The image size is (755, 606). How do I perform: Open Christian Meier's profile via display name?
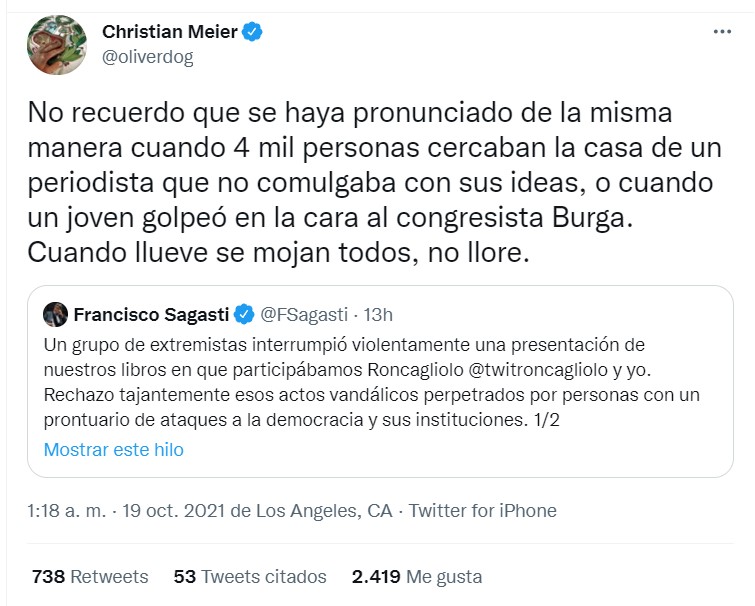coord(170,32)
